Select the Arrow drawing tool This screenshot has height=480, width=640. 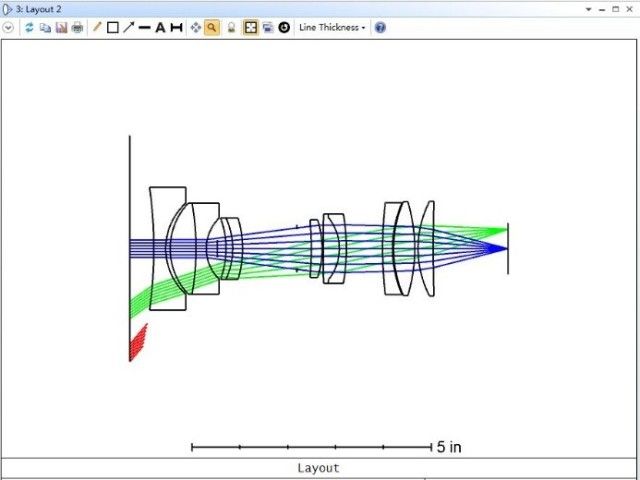[129, 27]
